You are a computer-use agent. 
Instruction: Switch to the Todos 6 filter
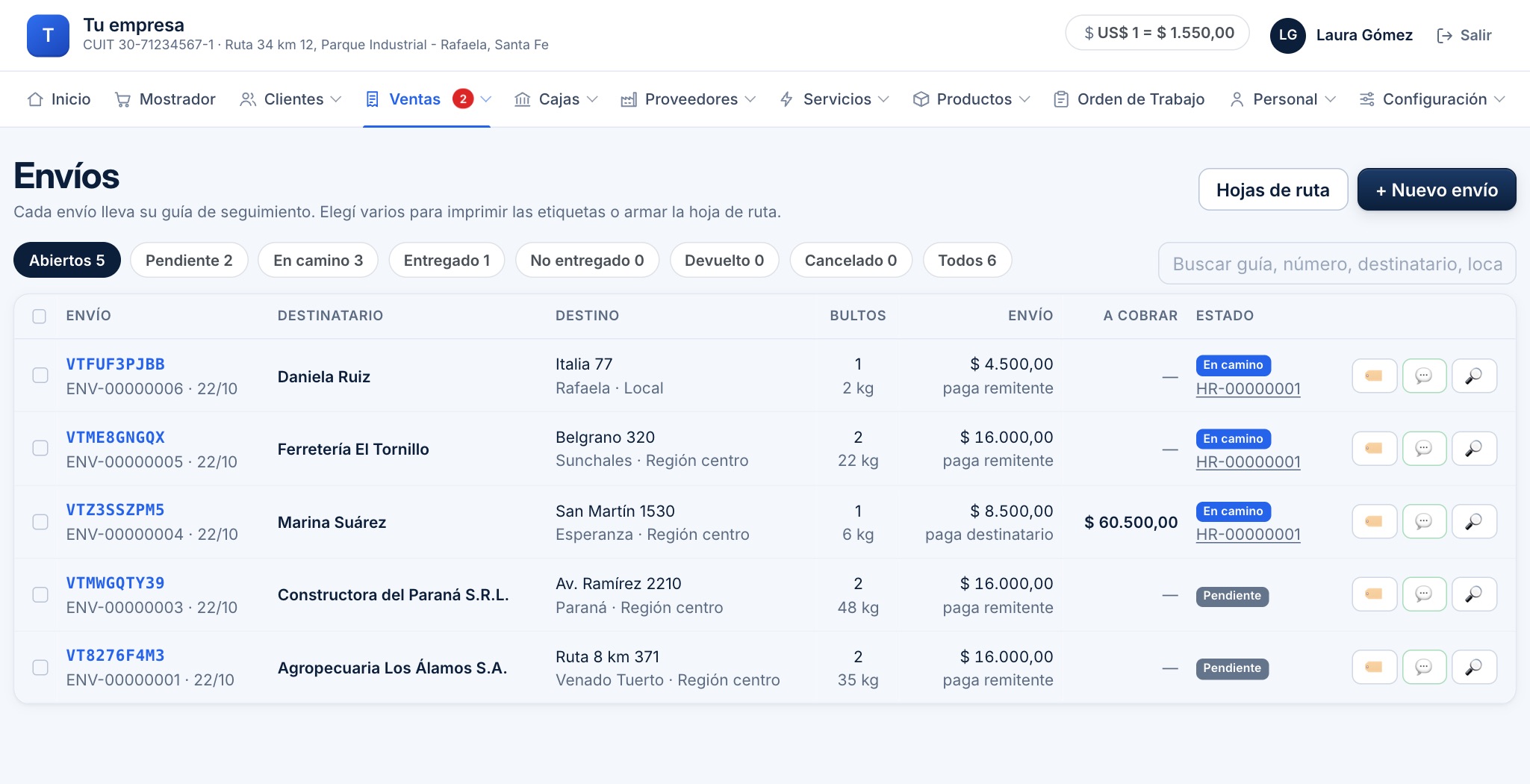967,260
